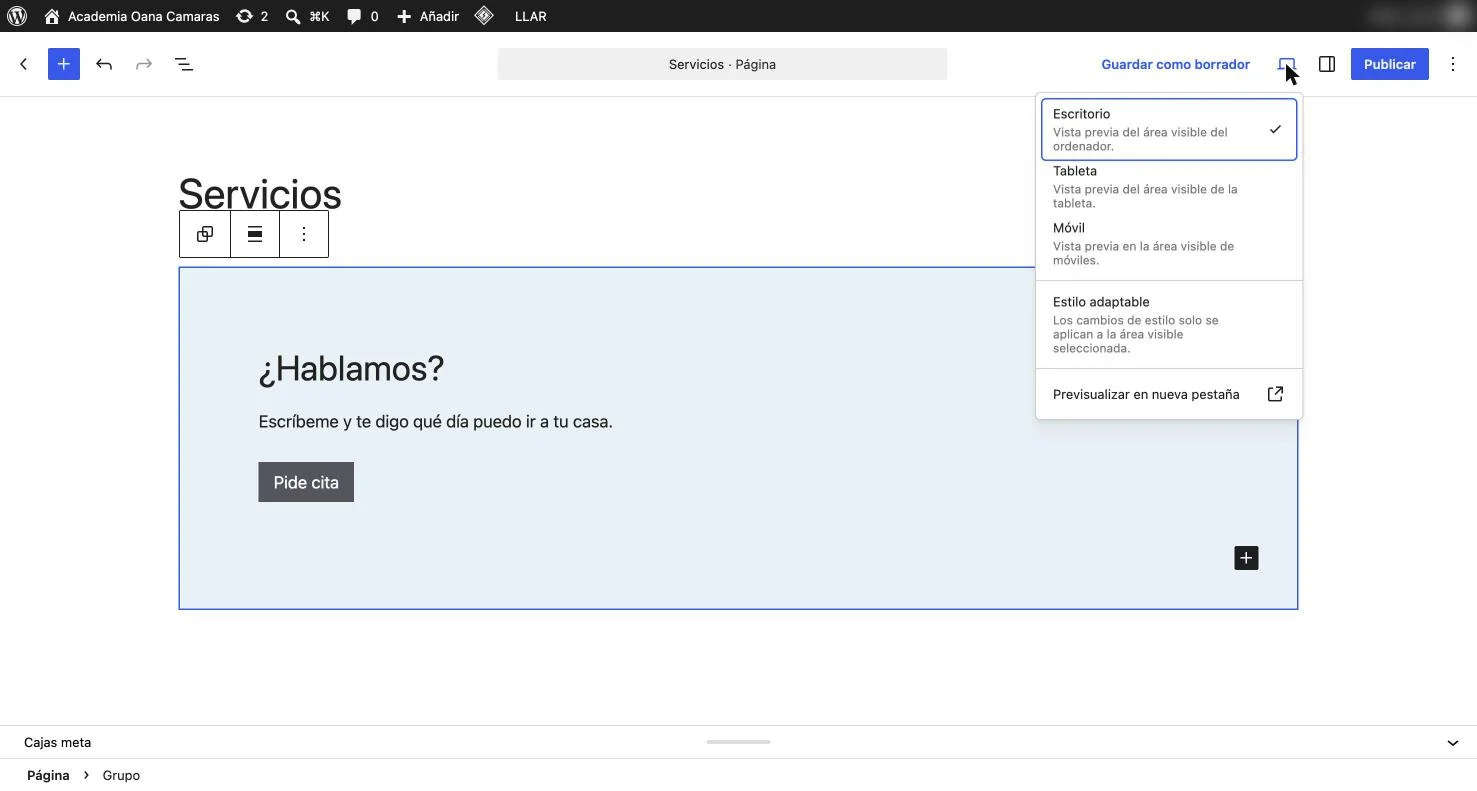Select the Escritorio preview option

(x=1169, y=129)
